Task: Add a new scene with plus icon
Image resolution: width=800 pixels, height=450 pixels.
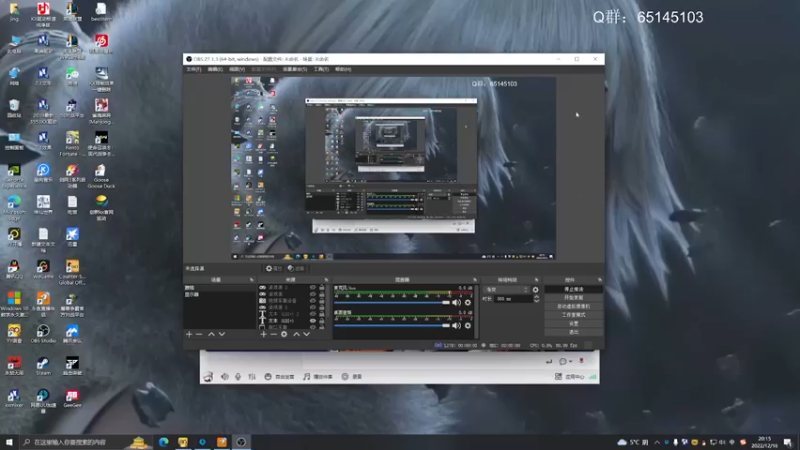Action: point(189,334)
